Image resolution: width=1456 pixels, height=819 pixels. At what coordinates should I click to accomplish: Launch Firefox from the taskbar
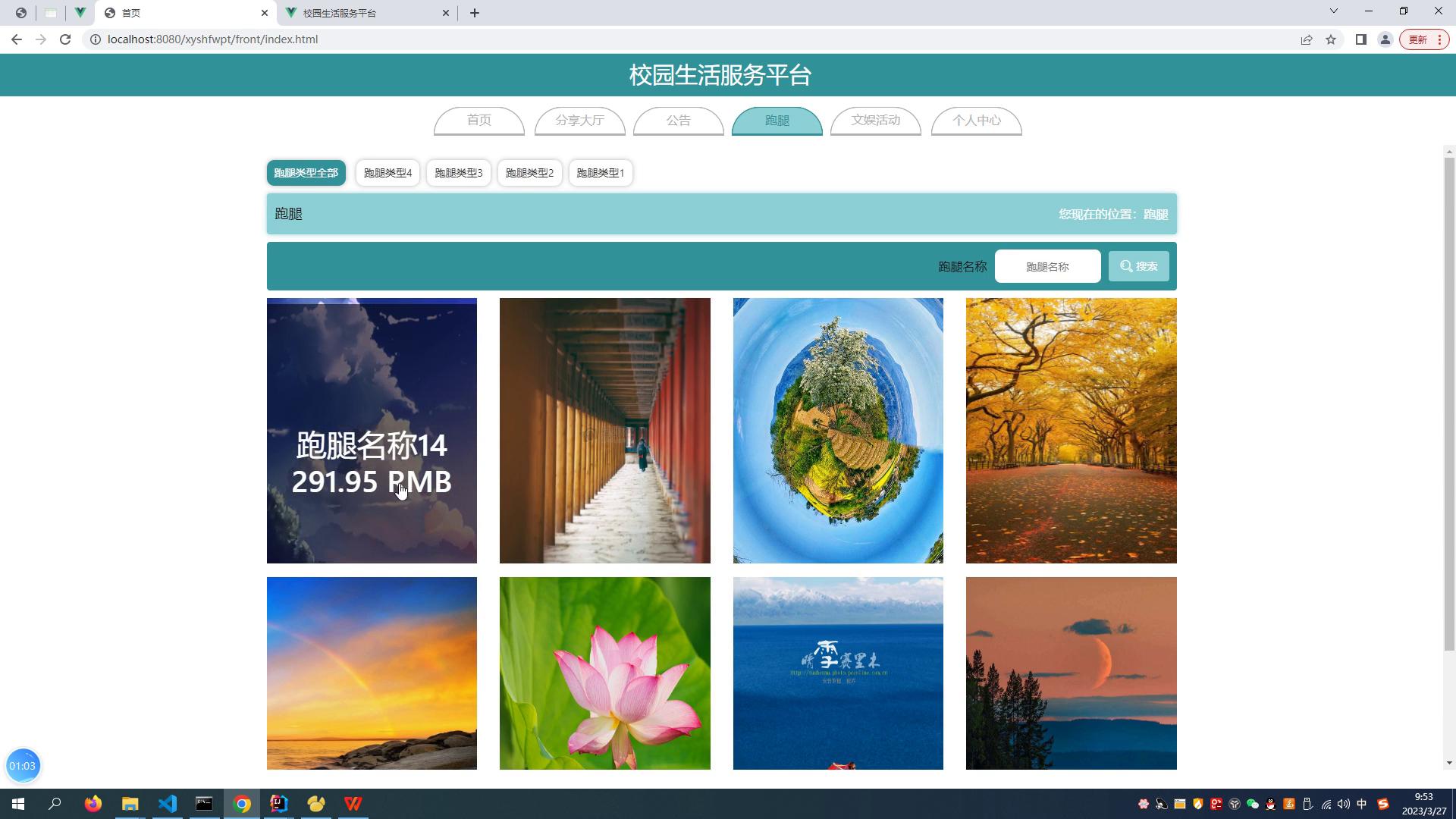click(x=93, y=804)
